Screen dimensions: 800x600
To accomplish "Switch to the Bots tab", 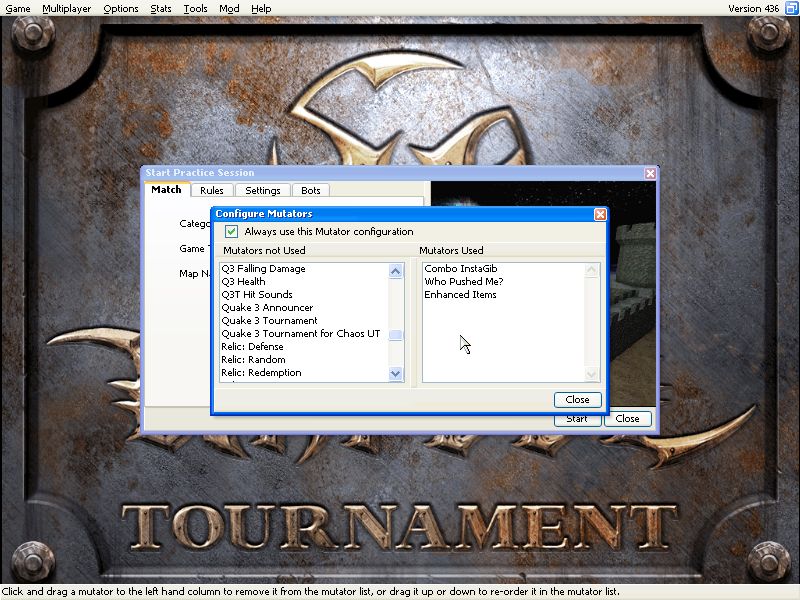I will point(311,190).
